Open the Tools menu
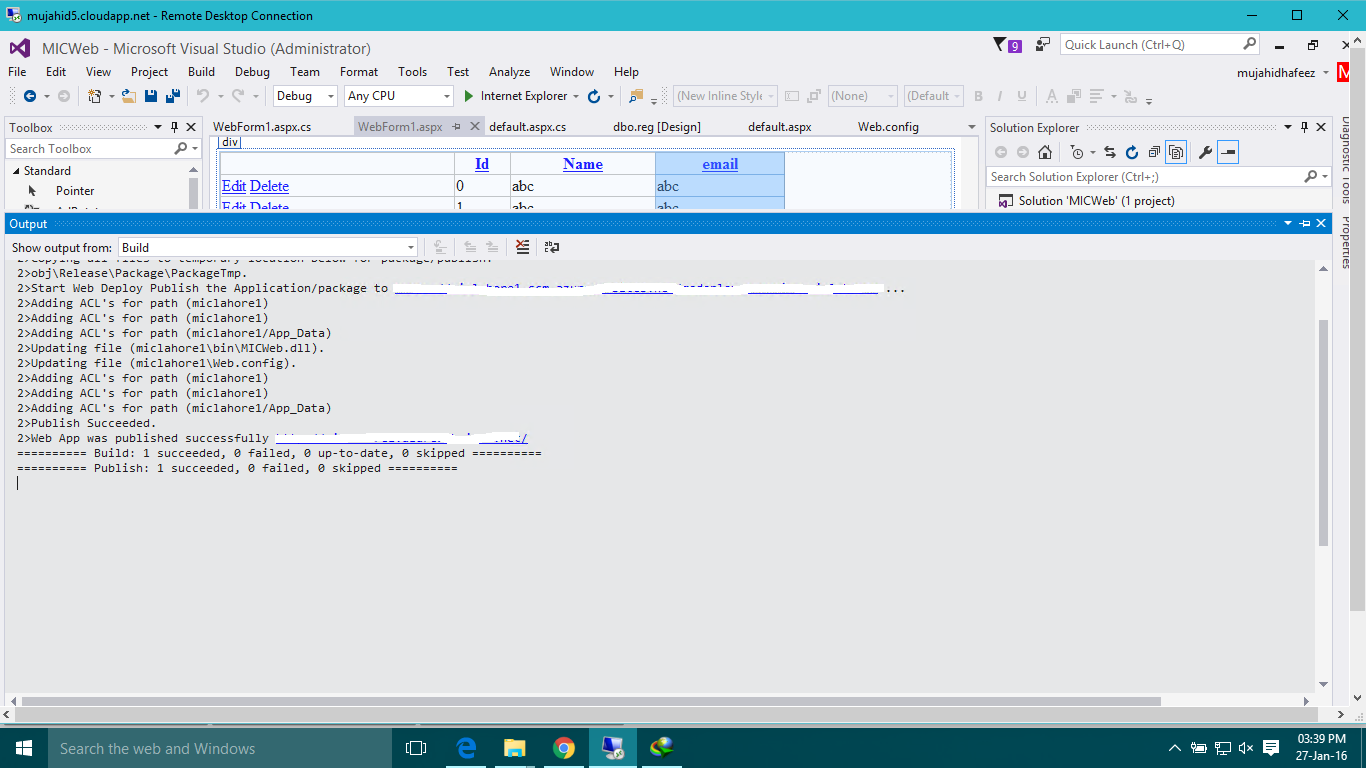Image resolution: width=1366 pixels, height=768 pixels. tap(412, 72)
